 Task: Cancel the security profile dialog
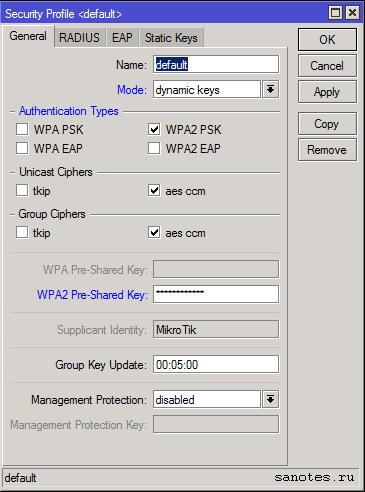pyautogui.click(x=327, y=66)
